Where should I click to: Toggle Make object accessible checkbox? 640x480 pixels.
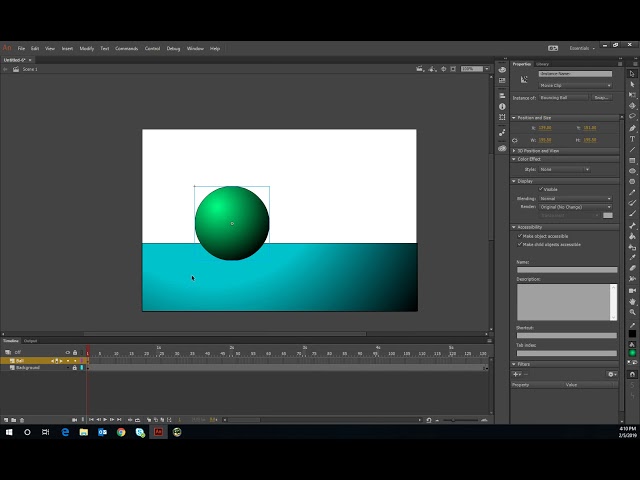click(520, 236)
